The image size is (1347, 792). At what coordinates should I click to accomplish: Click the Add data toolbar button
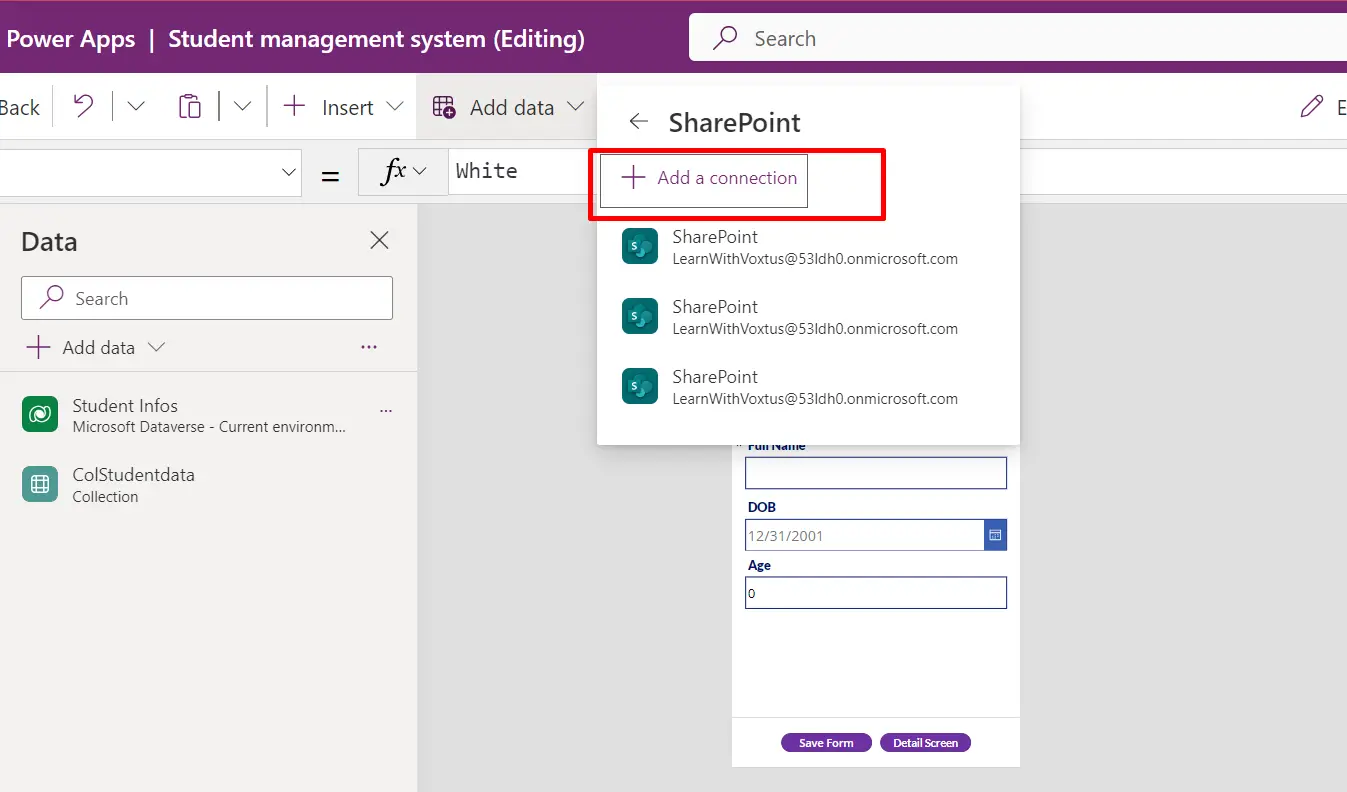[507, 107]
